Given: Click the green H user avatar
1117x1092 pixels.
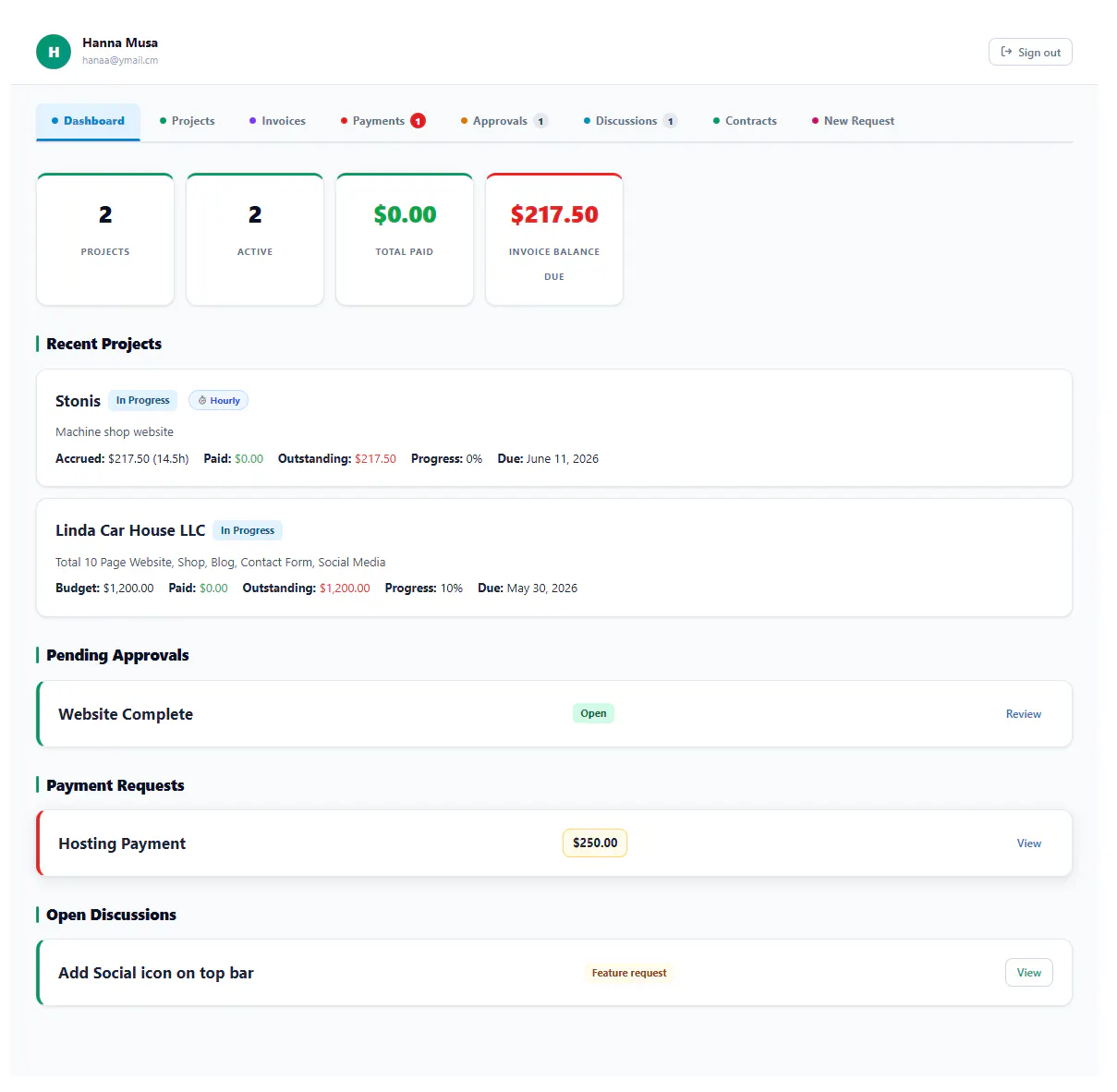Looking at the screenshot, I should pyautogui.click(x=54, y=52).
